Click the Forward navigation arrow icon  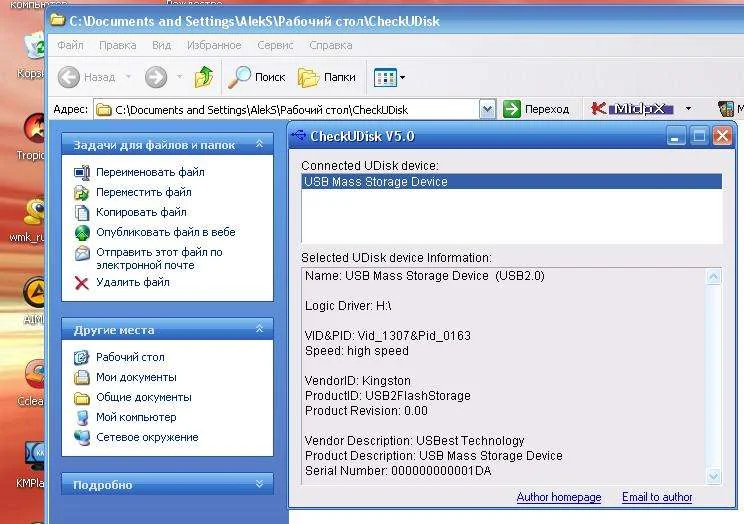[156, 76]
